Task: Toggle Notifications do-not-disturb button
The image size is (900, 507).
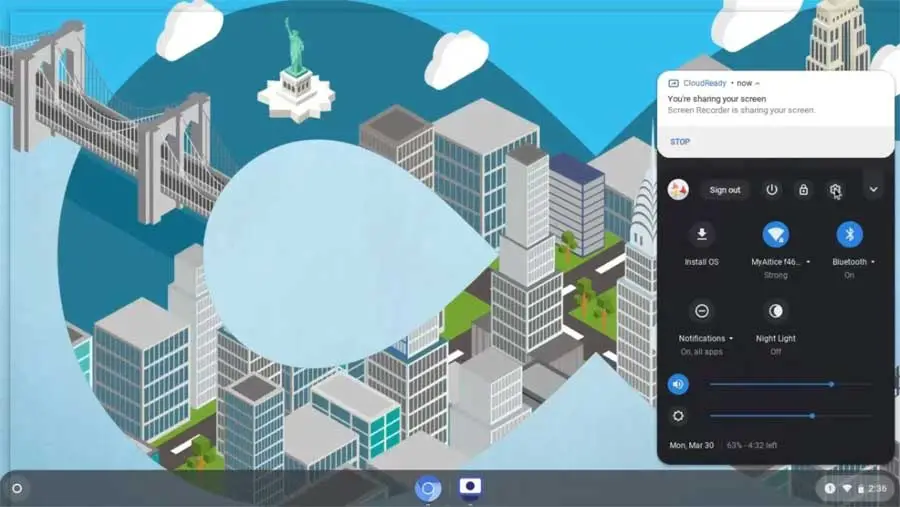Action: coord(701,311)
